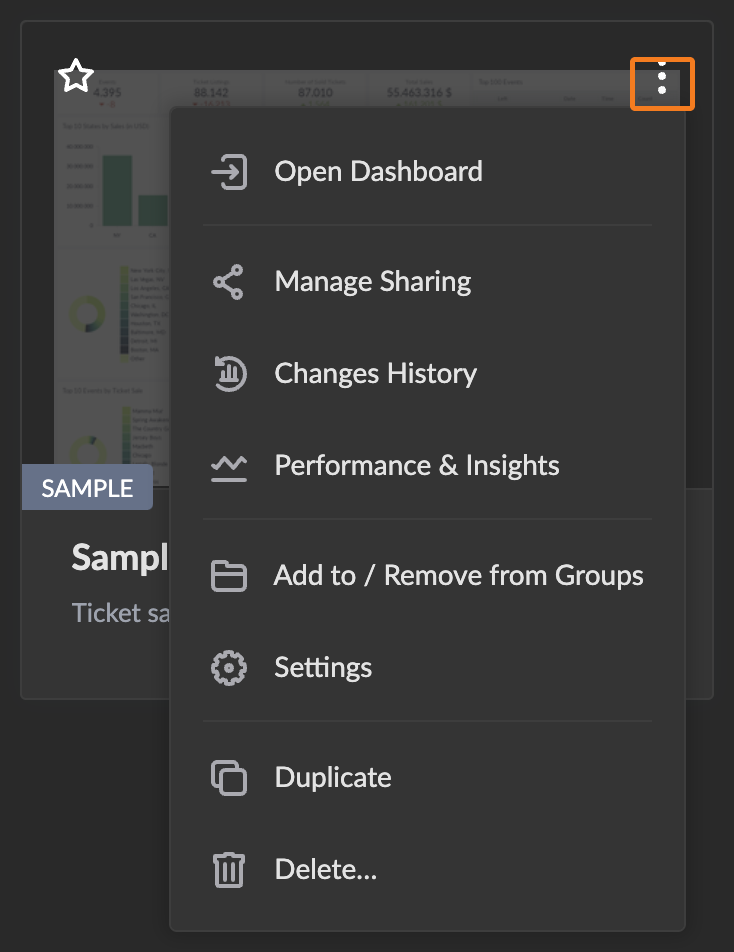The image size is (734, 952).
Task: Click the SAMPLE badge label
Action: point(87,488)
